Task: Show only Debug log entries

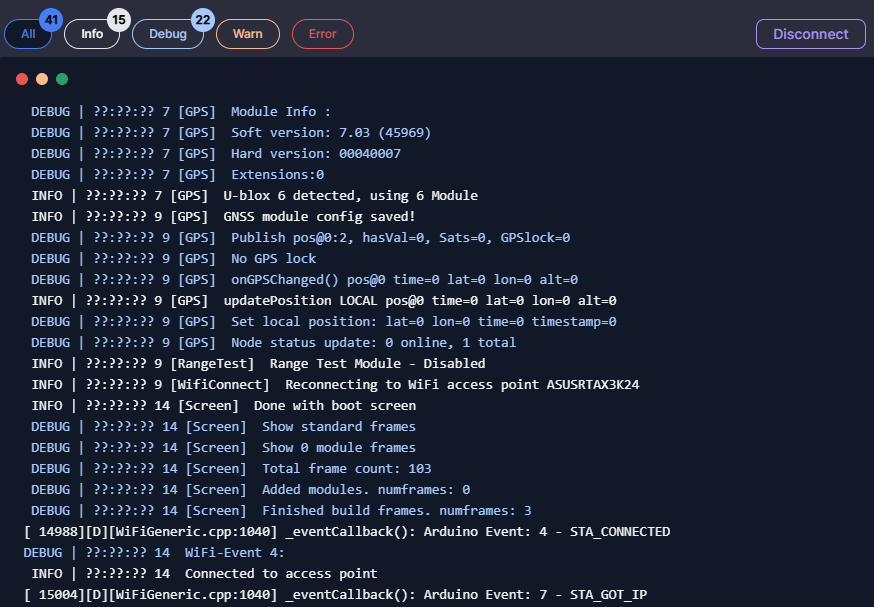Action: click(x=168, y=34)
